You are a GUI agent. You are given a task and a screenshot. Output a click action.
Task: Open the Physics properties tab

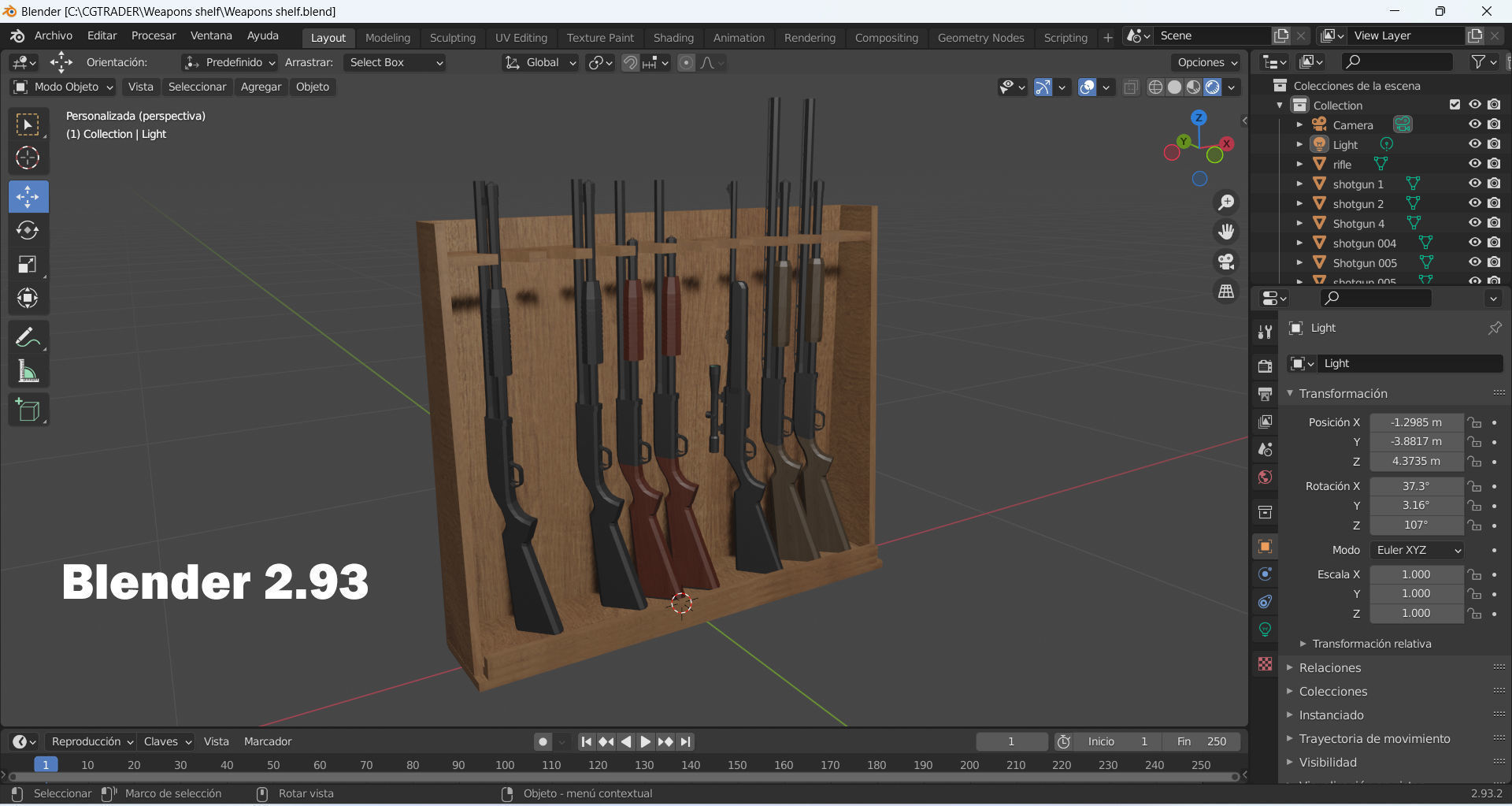[1266, 574]
